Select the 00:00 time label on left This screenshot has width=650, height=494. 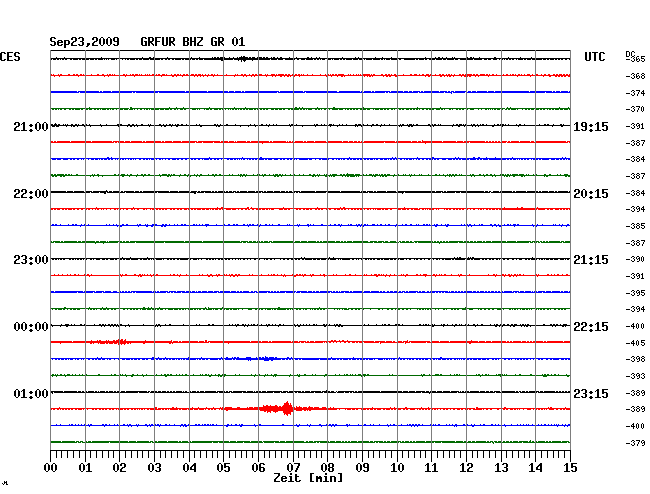31,327
